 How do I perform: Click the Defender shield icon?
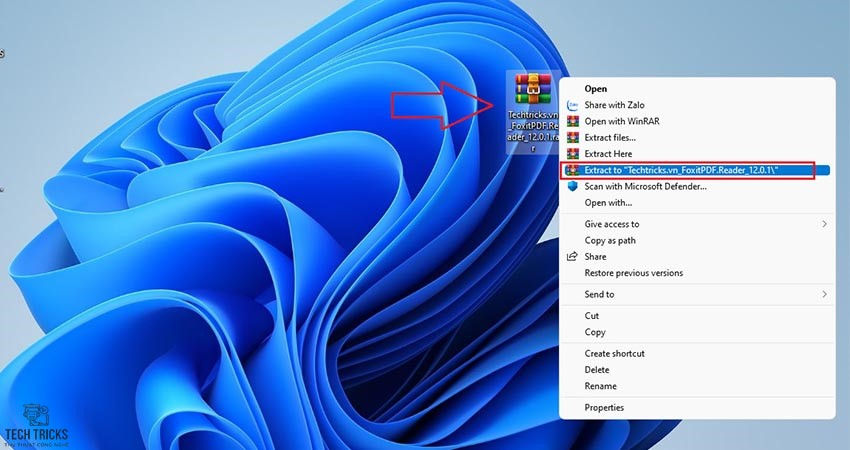(x=572, y=187)
